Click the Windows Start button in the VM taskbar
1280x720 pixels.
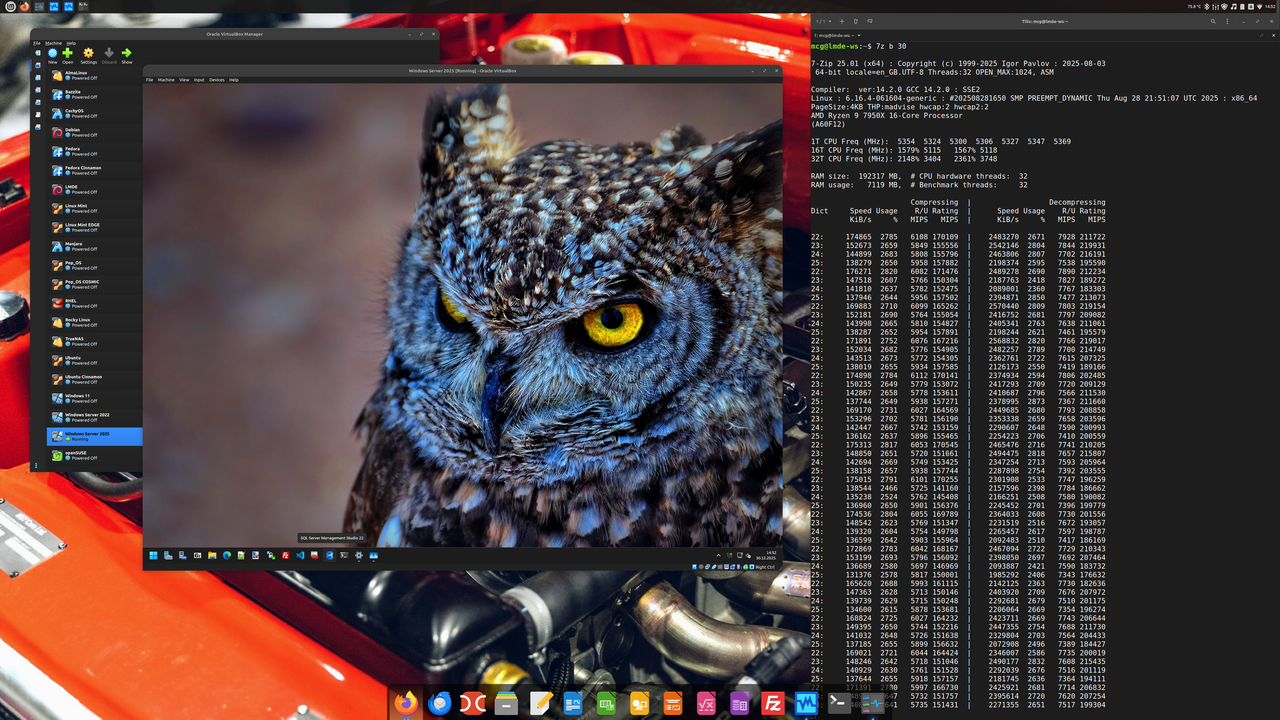153,555
